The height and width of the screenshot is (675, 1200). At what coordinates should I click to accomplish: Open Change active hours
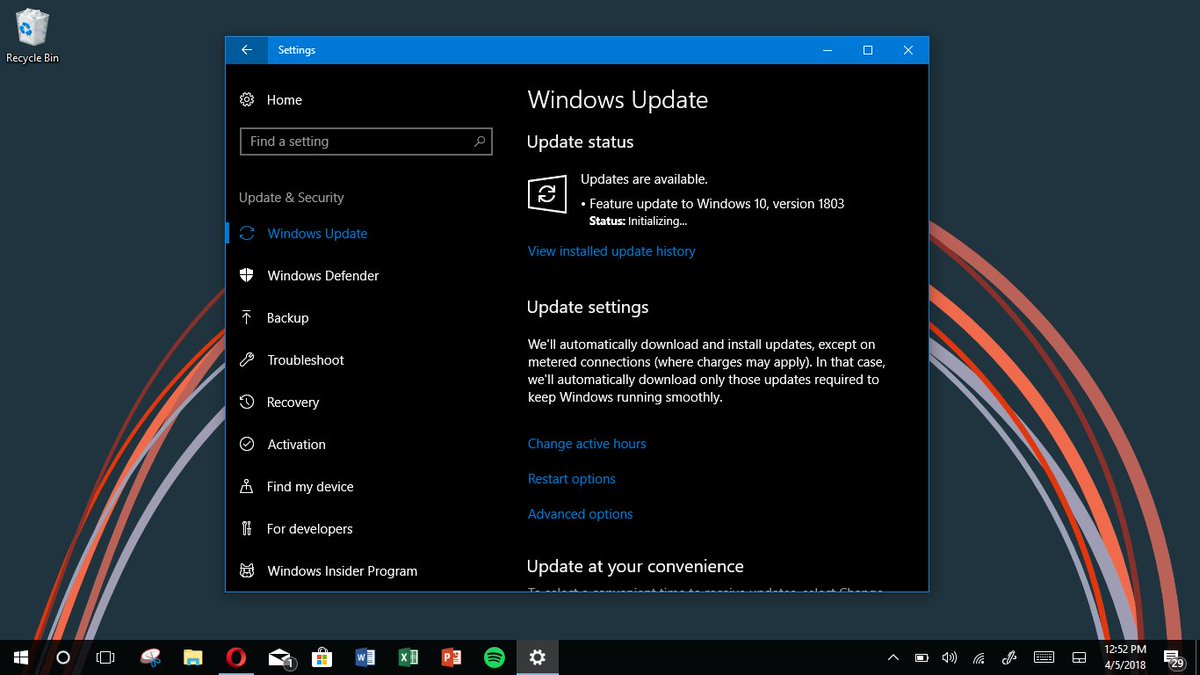click(x=587, y=443)
